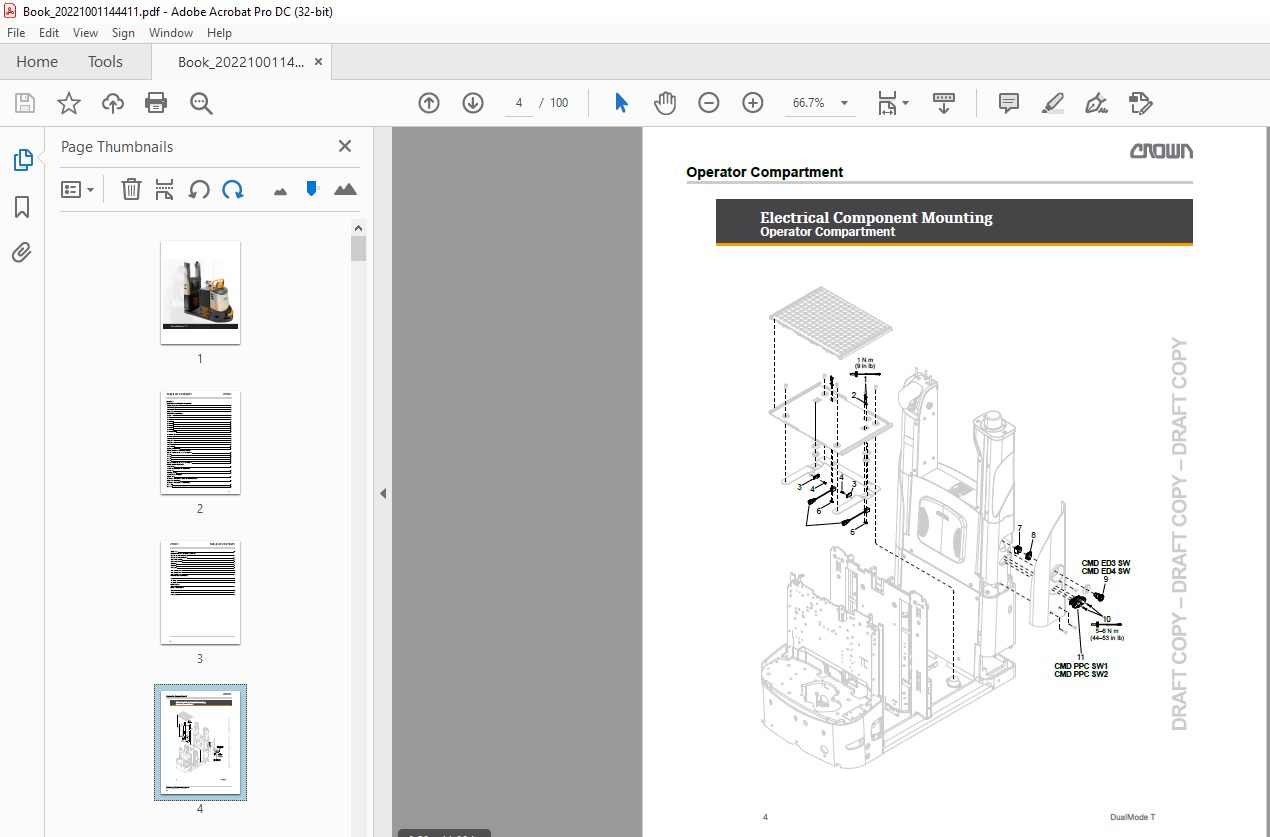The image size is (1270, 837).
Task: Switch to the Tools tab
Action: (105, 62)
